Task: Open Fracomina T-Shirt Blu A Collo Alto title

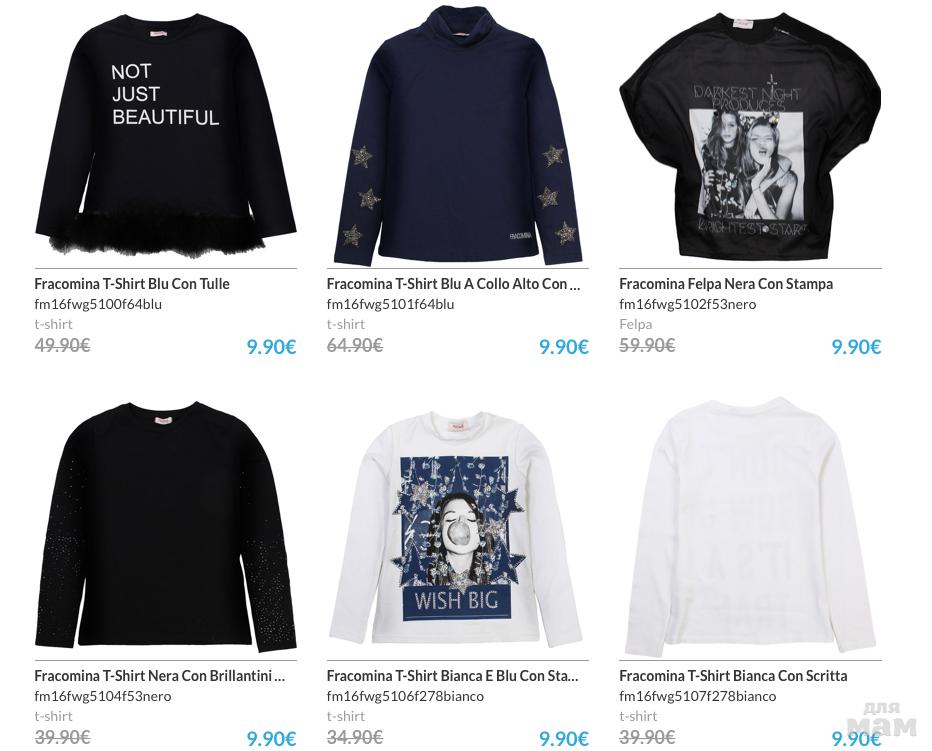Action: pyautogui.click(x=454, y=284)
